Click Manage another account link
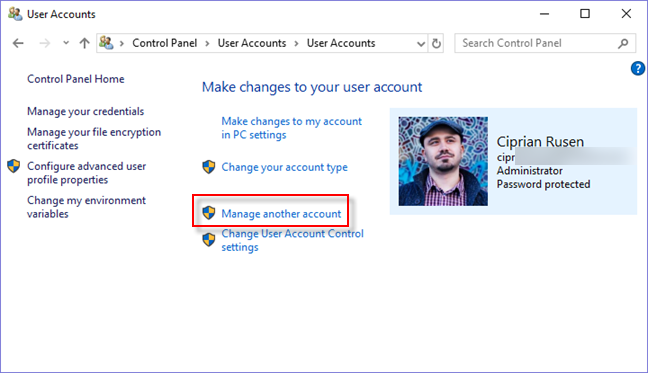 coord(281,214)
